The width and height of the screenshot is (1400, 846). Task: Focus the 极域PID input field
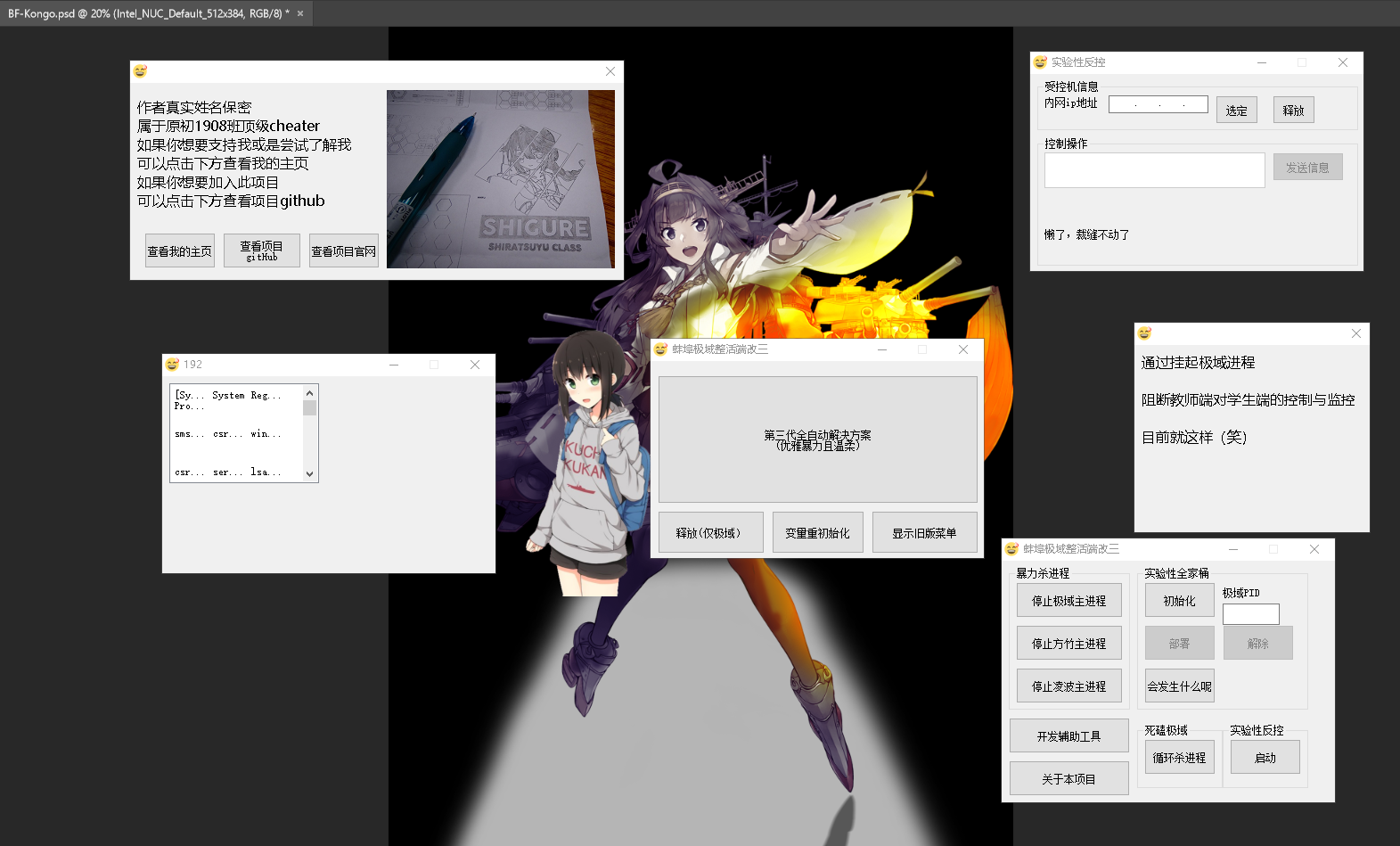(x=1251, y=614)
